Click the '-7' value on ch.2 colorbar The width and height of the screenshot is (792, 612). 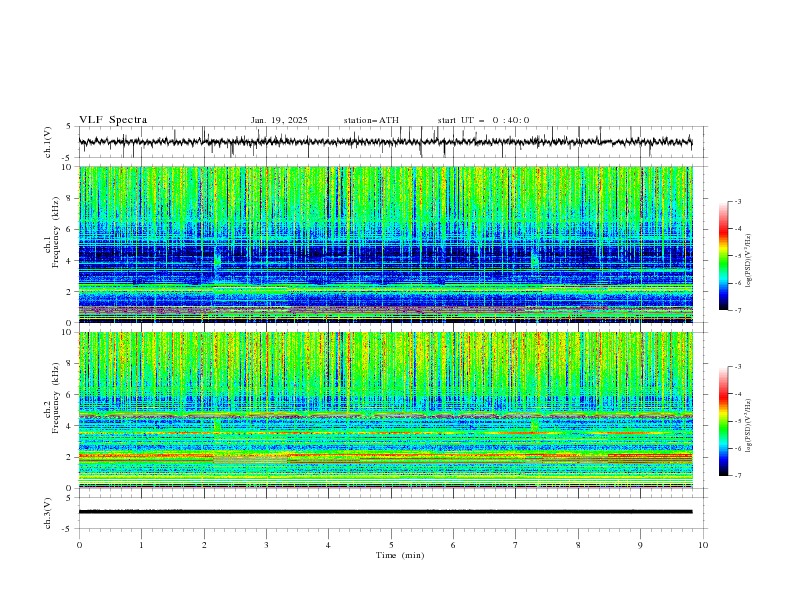[737, 476]
